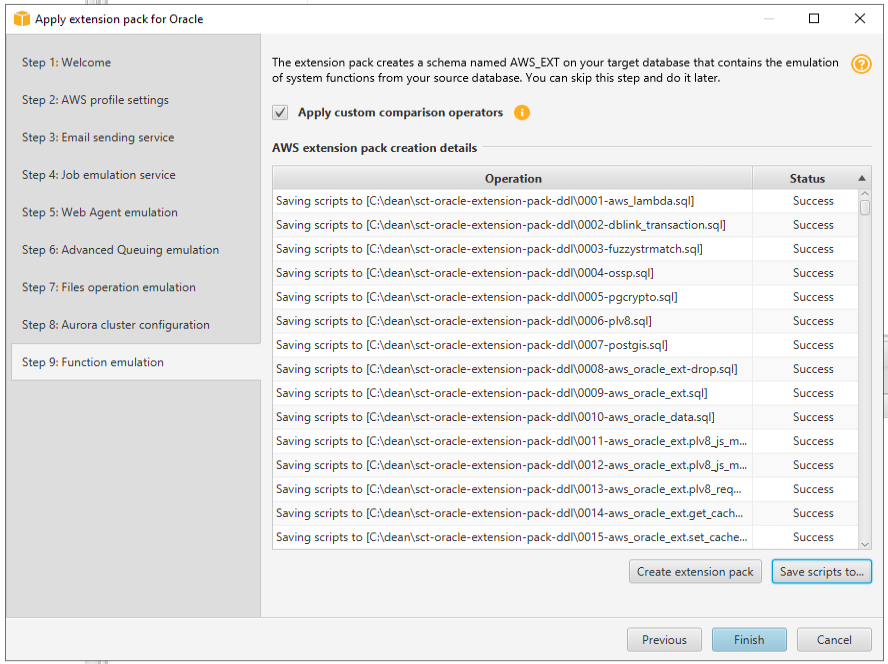Click the Operation column header
Viewport: 888px width, 664px height.
(x=512, y=179)
